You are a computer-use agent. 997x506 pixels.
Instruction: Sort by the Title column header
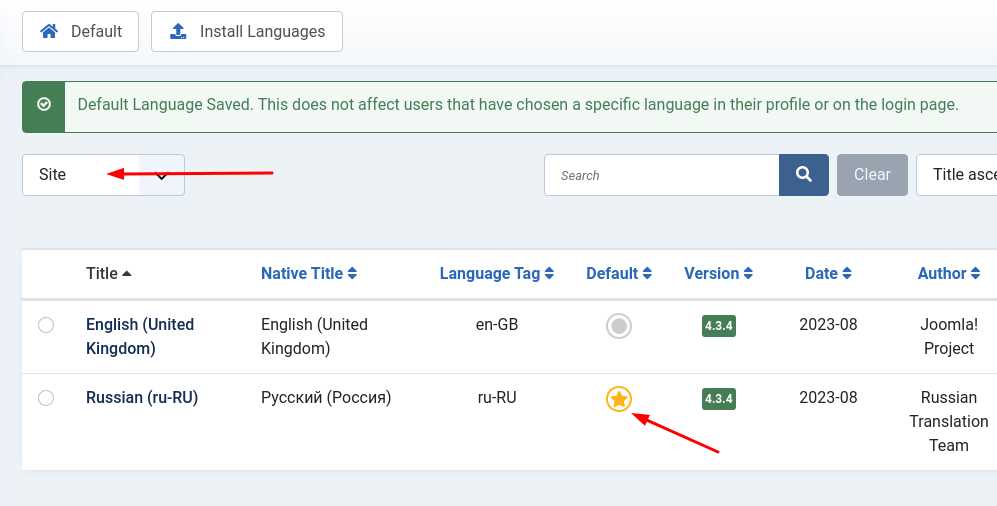point(109,273)
